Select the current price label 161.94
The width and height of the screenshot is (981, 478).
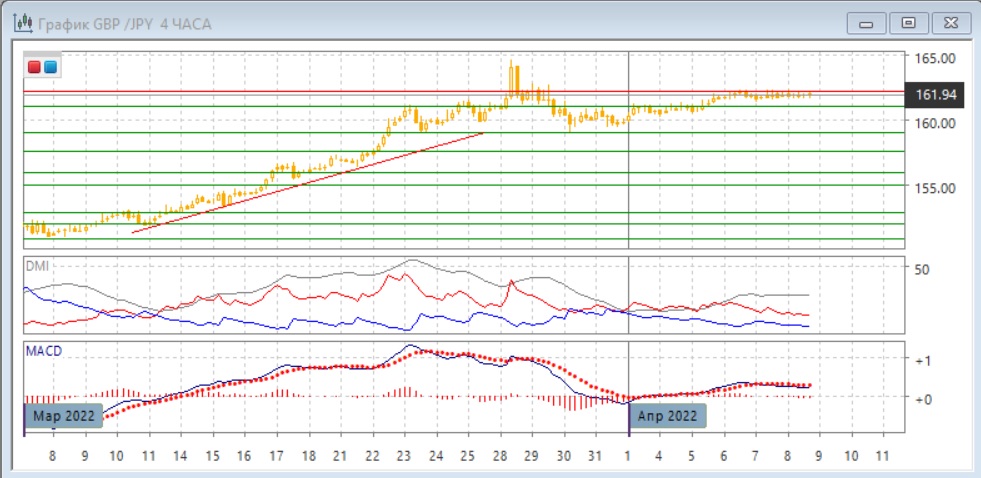pos(936,95)
